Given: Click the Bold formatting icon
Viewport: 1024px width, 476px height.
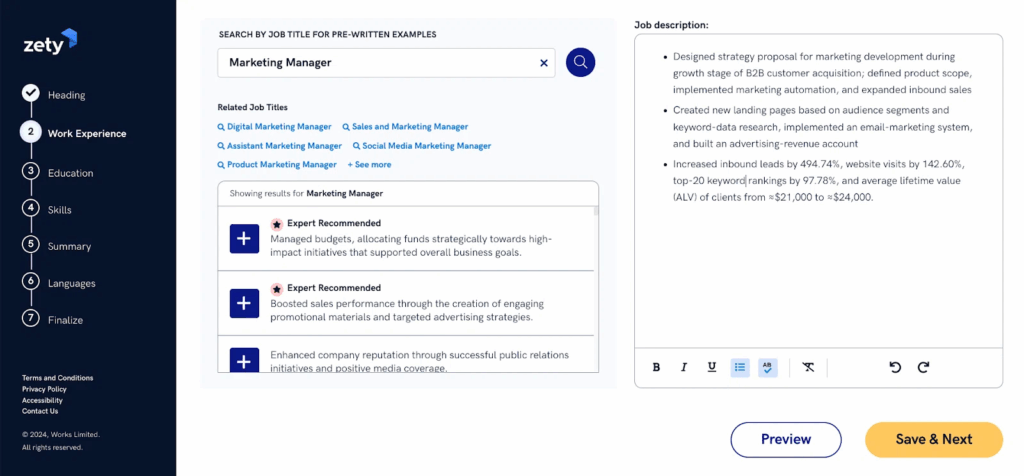Looking at the screenshot, I should click(656, 367).
